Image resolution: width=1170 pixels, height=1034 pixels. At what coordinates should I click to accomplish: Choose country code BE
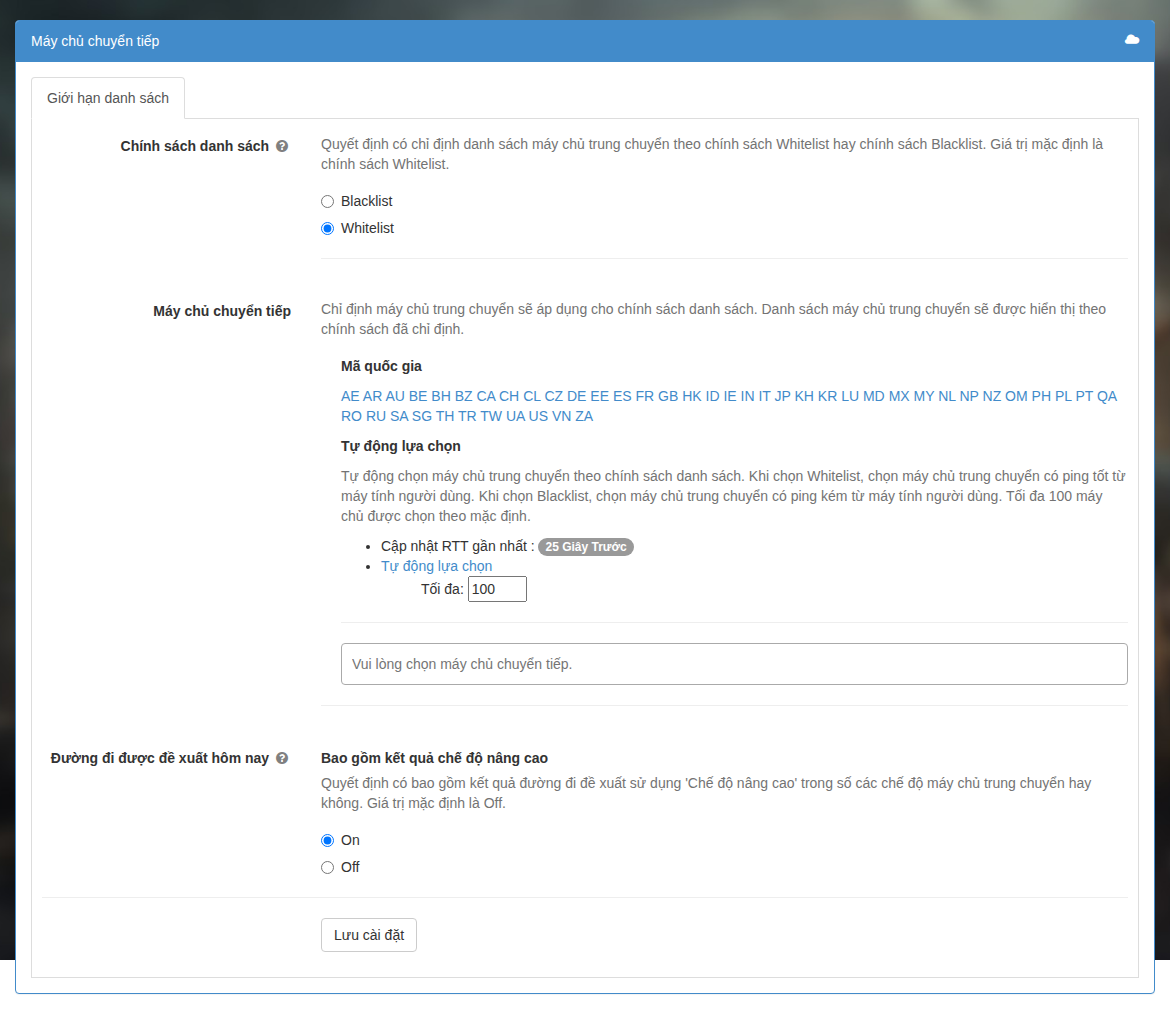pos(418,396)
